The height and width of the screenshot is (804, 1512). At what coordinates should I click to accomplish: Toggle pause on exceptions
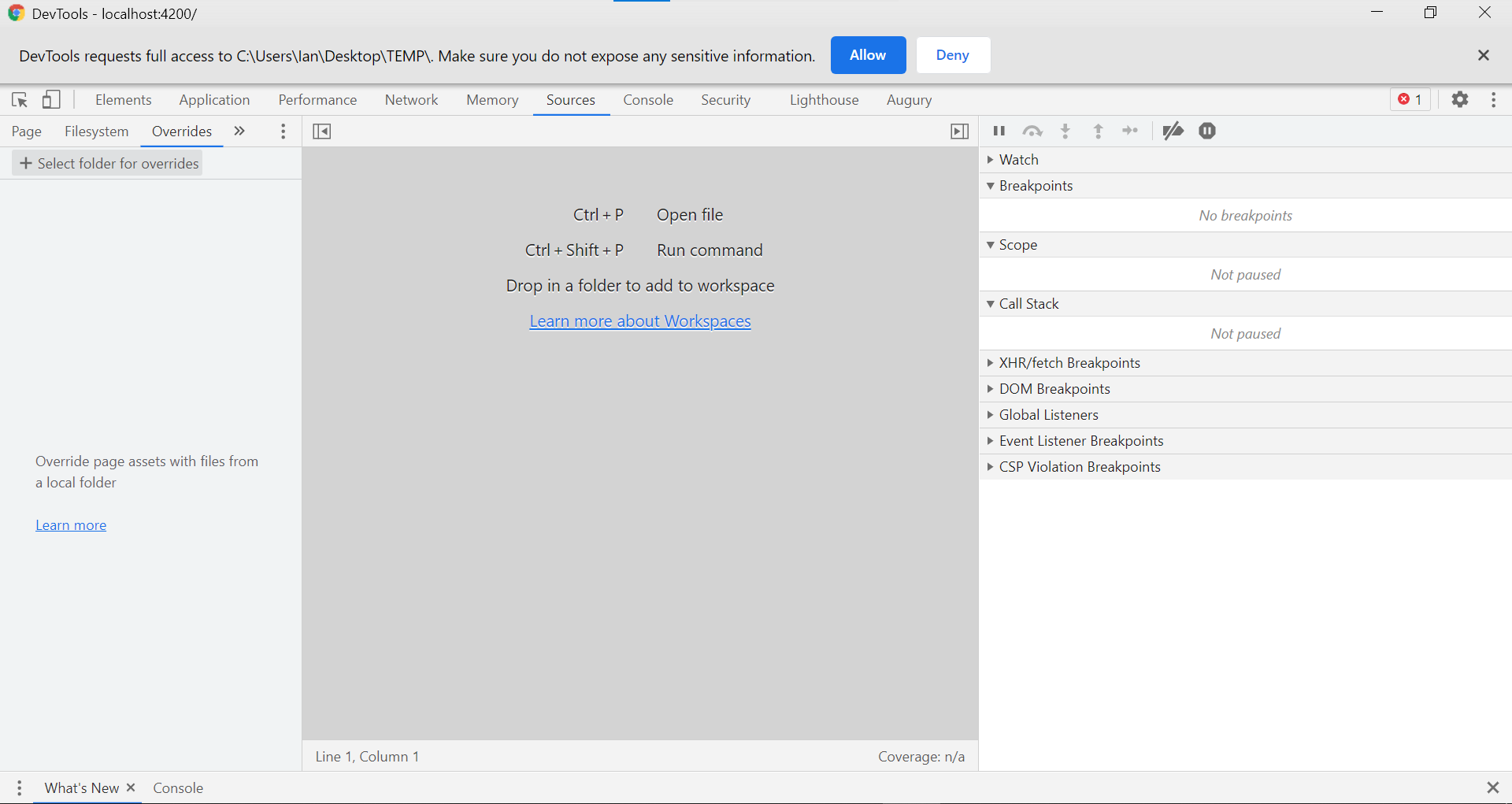click(x=1207, y=131)
